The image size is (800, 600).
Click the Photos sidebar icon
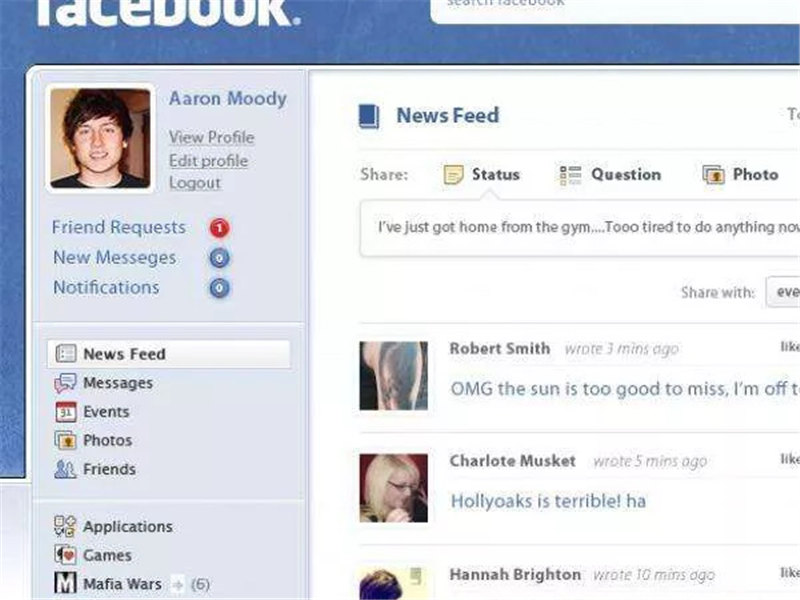point(65,440)
